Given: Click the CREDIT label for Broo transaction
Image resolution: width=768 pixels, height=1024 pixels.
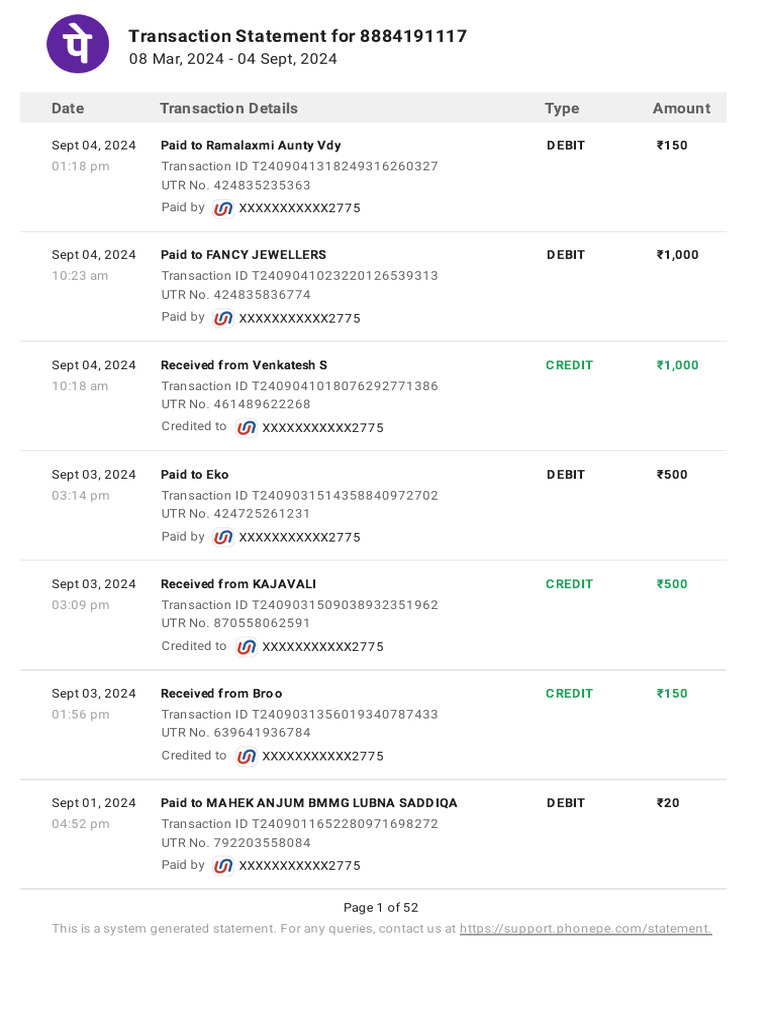Looking at the screenshot, I should pyautogui.click(x=569, y=693).
